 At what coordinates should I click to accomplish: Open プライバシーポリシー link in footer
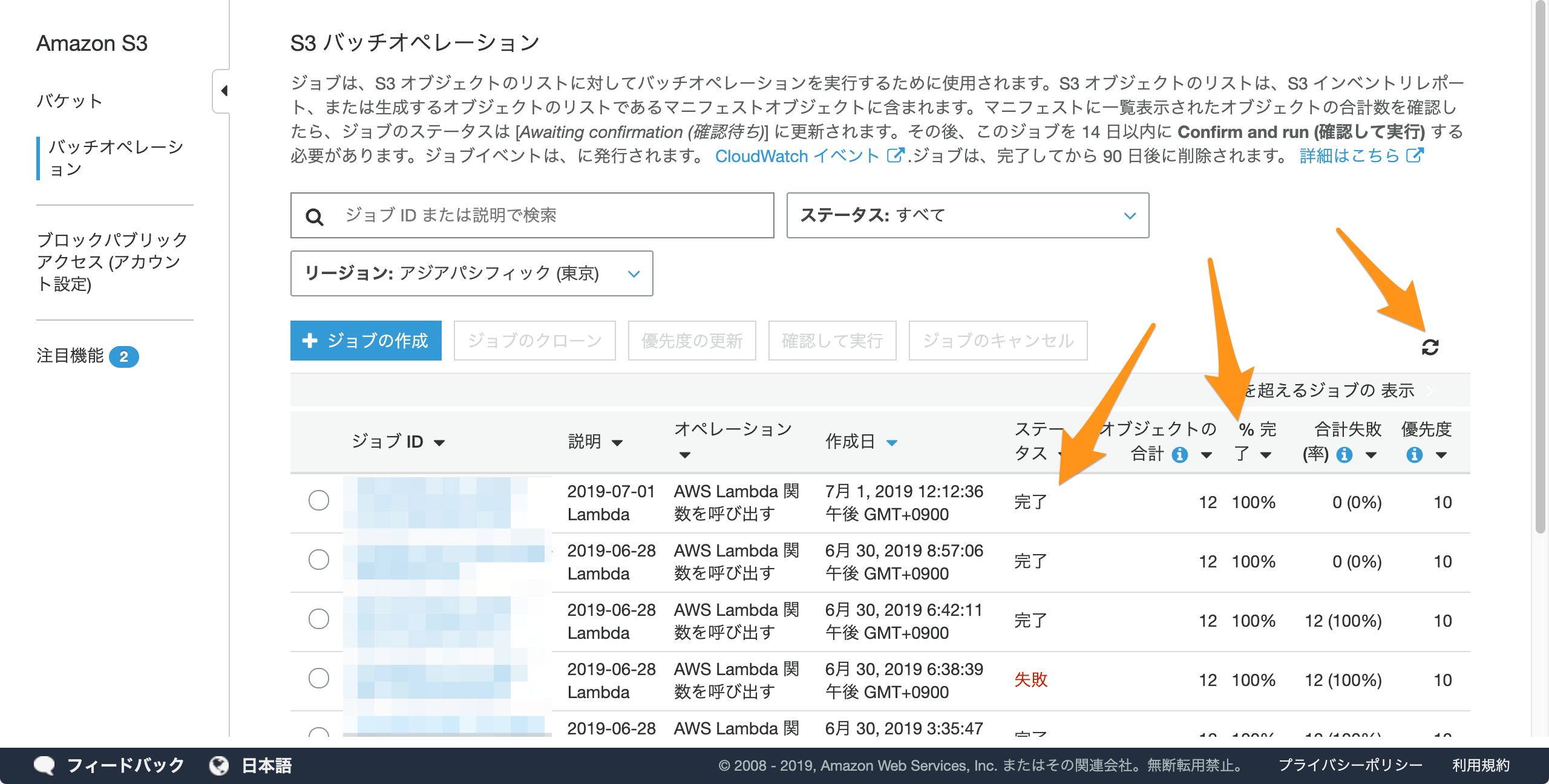click(x=1350, y=765)
